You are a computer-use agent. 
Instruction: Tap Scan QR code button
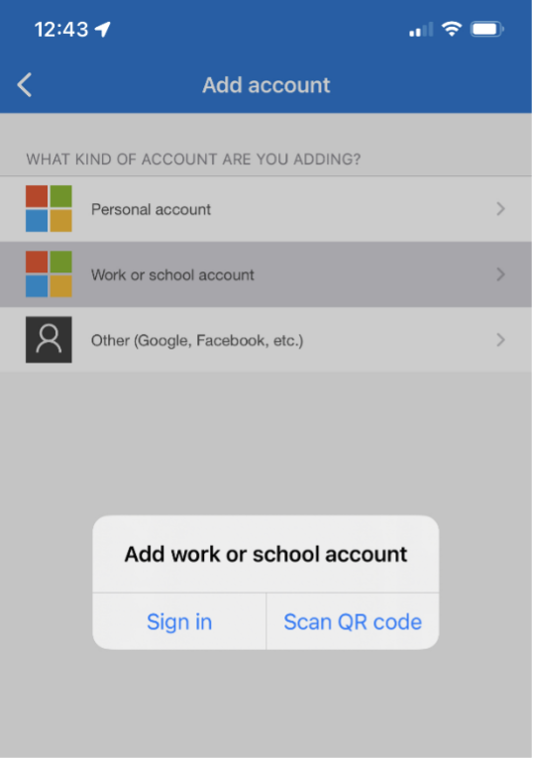coord(353,622)
